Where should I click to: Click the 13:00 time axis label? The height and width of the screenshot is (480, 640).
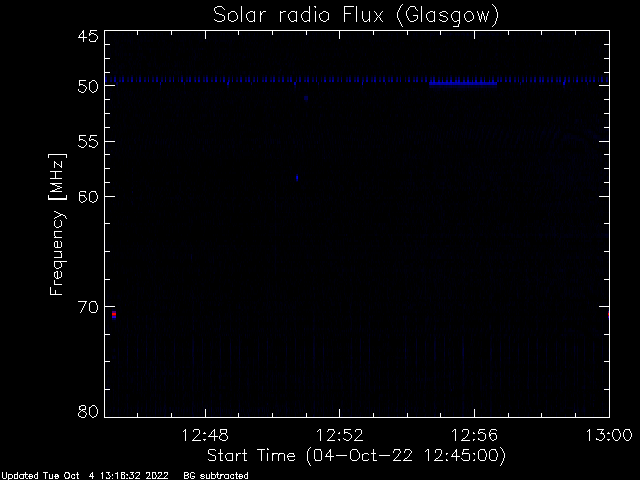(x=609, y=435)
